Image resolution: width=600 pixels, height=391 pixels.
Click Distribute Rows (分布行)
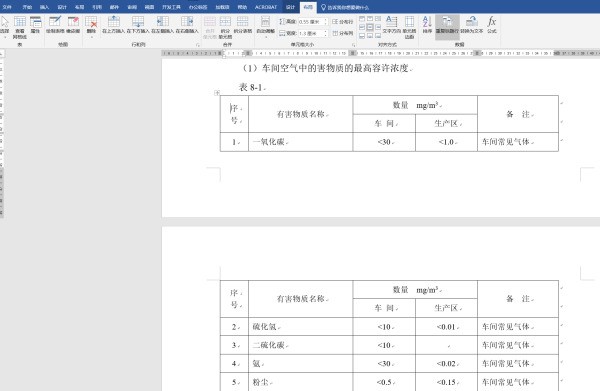tap(342, 22)
